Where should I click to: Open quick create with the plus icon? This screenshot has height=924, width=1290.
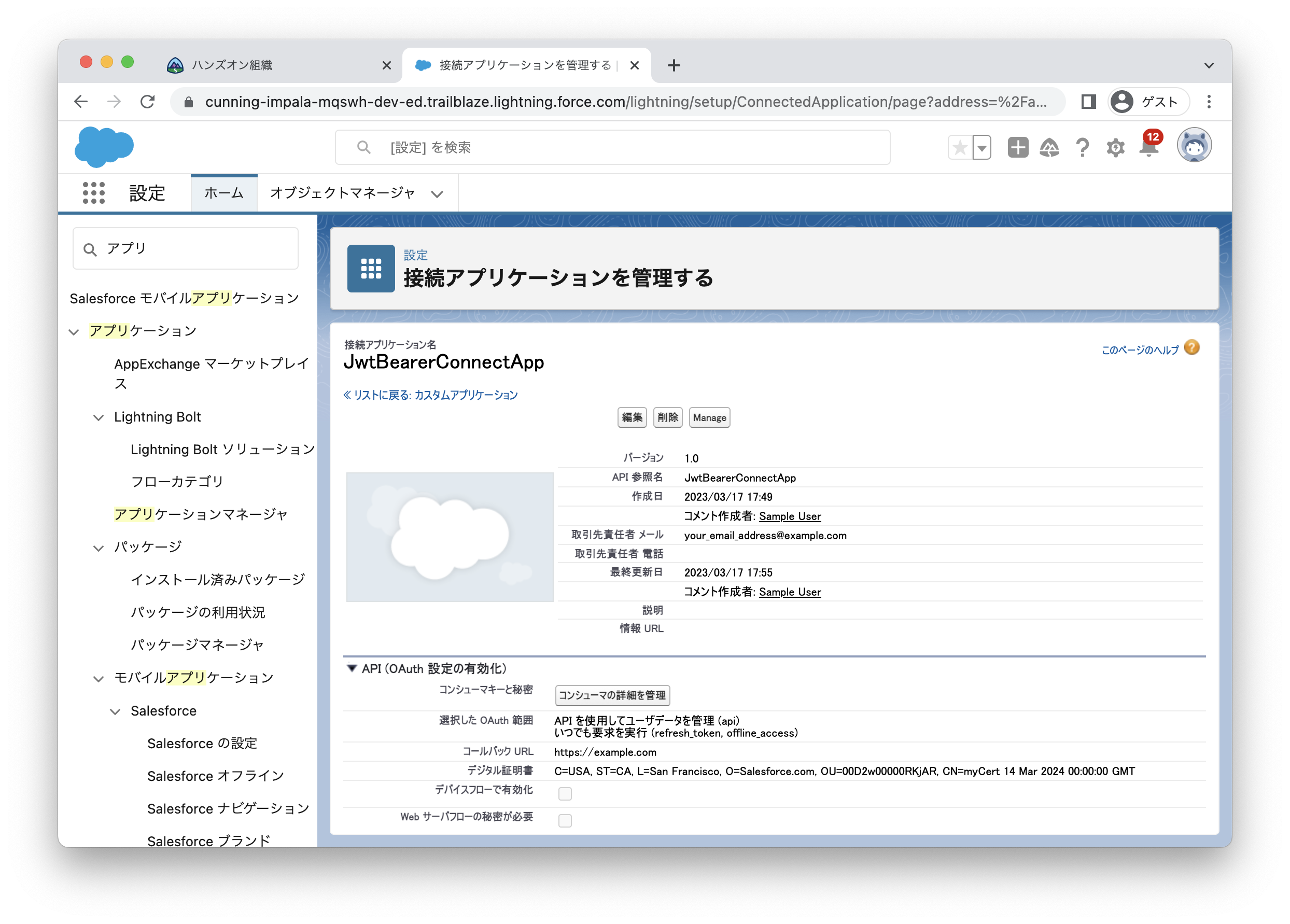[1018, 147]
